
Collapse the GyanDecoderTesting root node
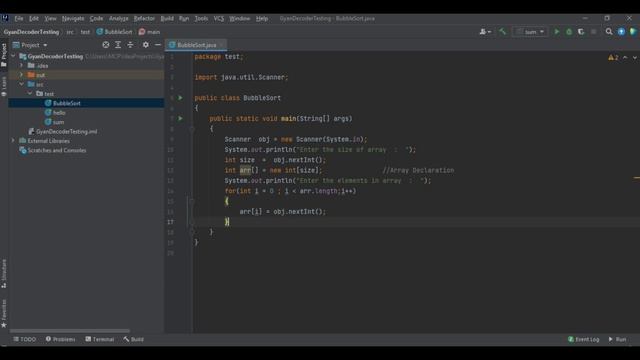click(x=13, y=56)
